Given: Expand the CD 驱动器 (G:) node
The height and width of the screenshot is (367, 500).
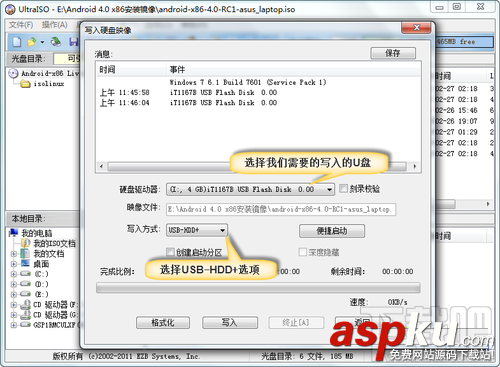Looking at the screenshot, I should coord(14,315).
